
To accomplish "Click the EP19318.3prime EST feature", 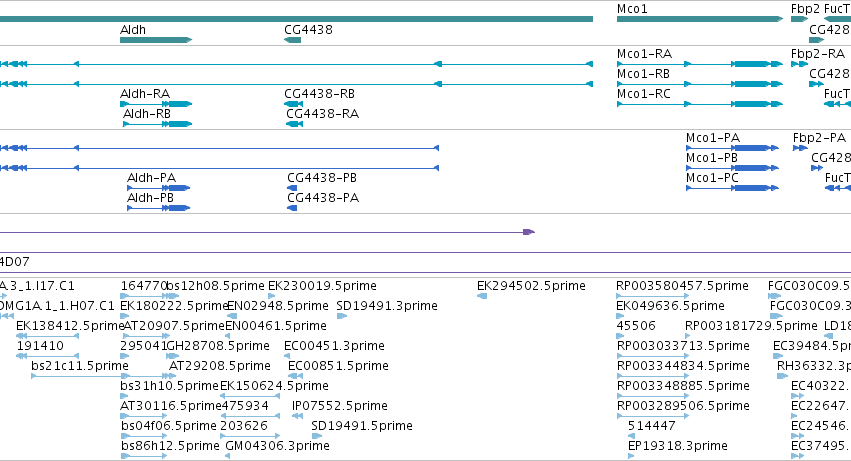I will coord(631,456).
